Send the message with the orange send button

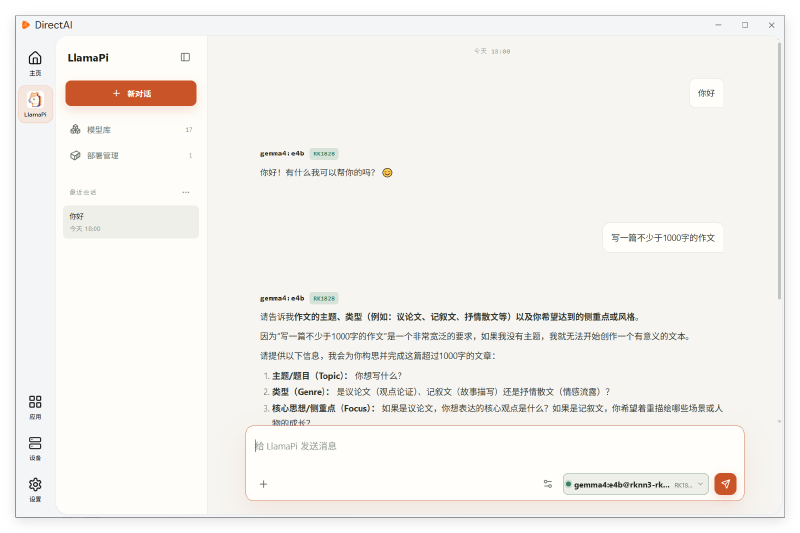click(725, 484)
